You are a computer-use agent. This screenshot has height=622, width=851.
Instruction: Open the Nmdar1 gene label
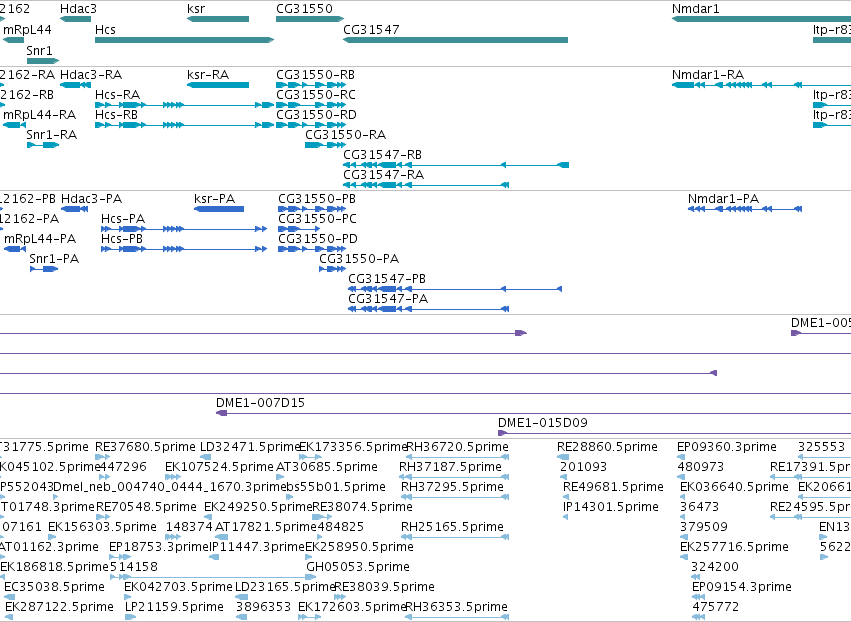(x=695, y=9)
